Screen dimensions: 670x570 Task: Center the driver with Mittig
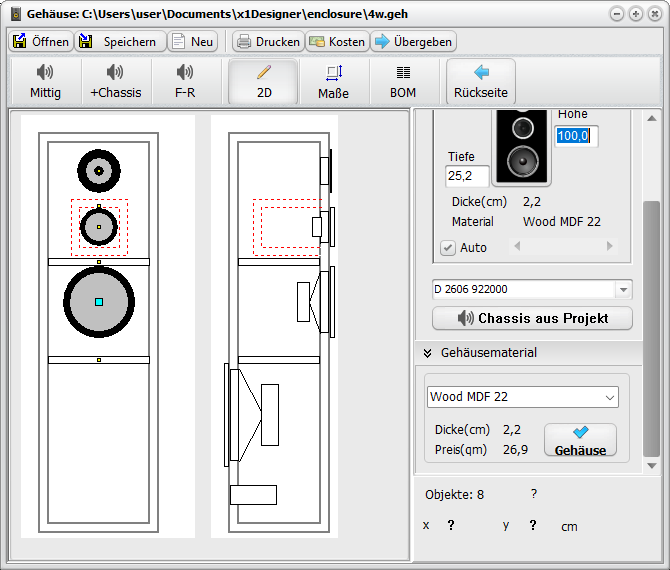click(x=46, y=81)
